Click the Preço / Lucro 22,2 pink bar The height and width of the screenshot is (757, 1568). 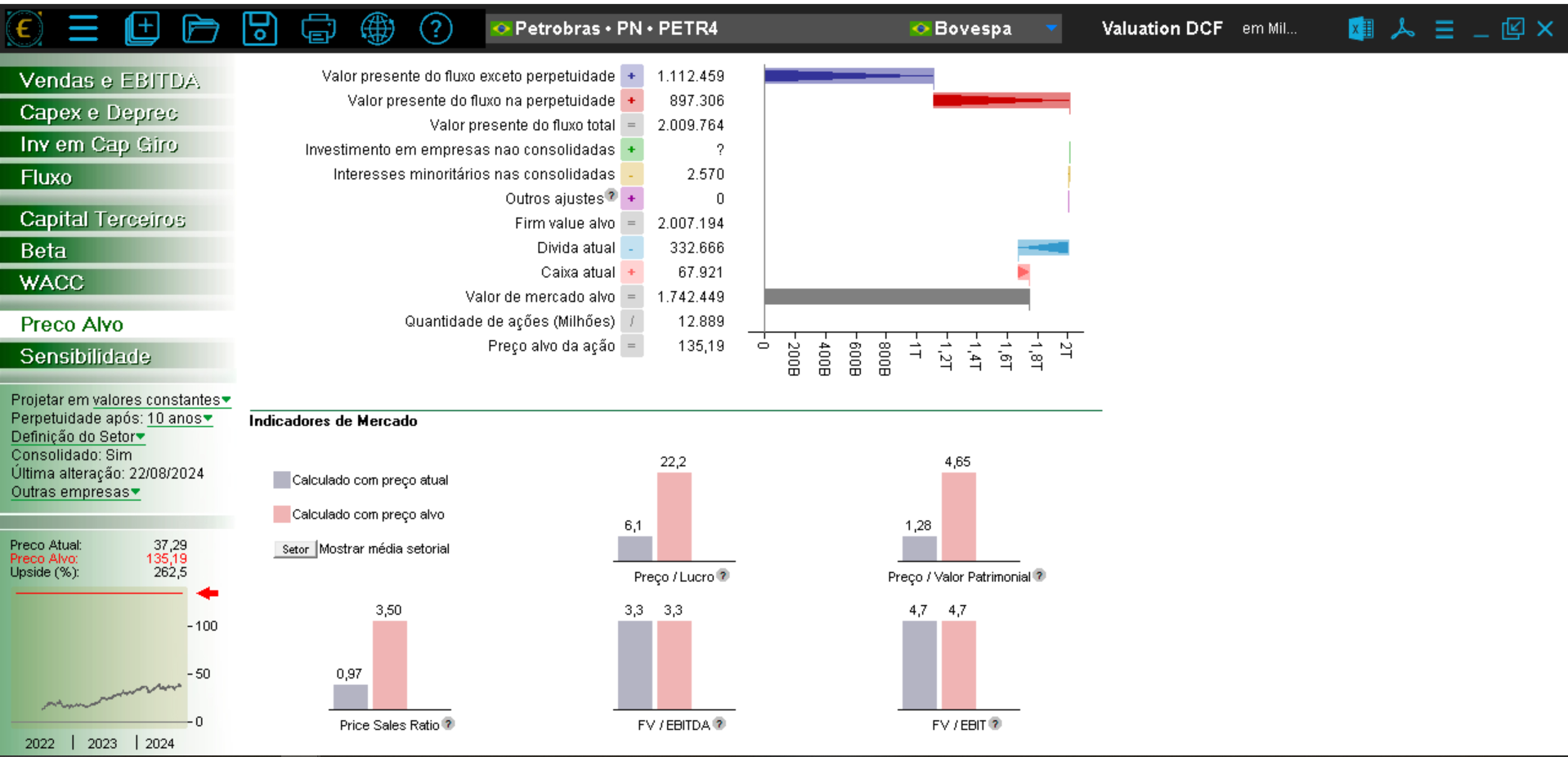(674, 517)
